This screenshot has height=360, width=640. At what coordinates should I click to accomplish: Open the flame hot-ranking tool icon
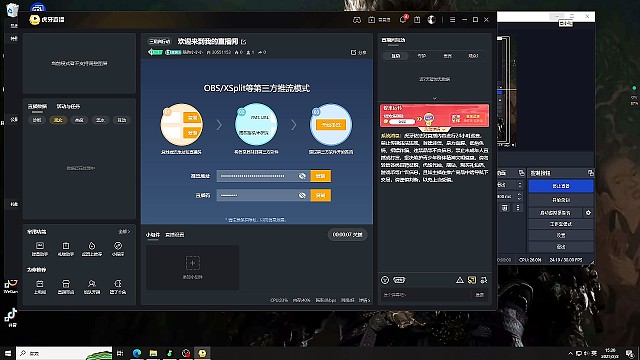click(92, 248)
